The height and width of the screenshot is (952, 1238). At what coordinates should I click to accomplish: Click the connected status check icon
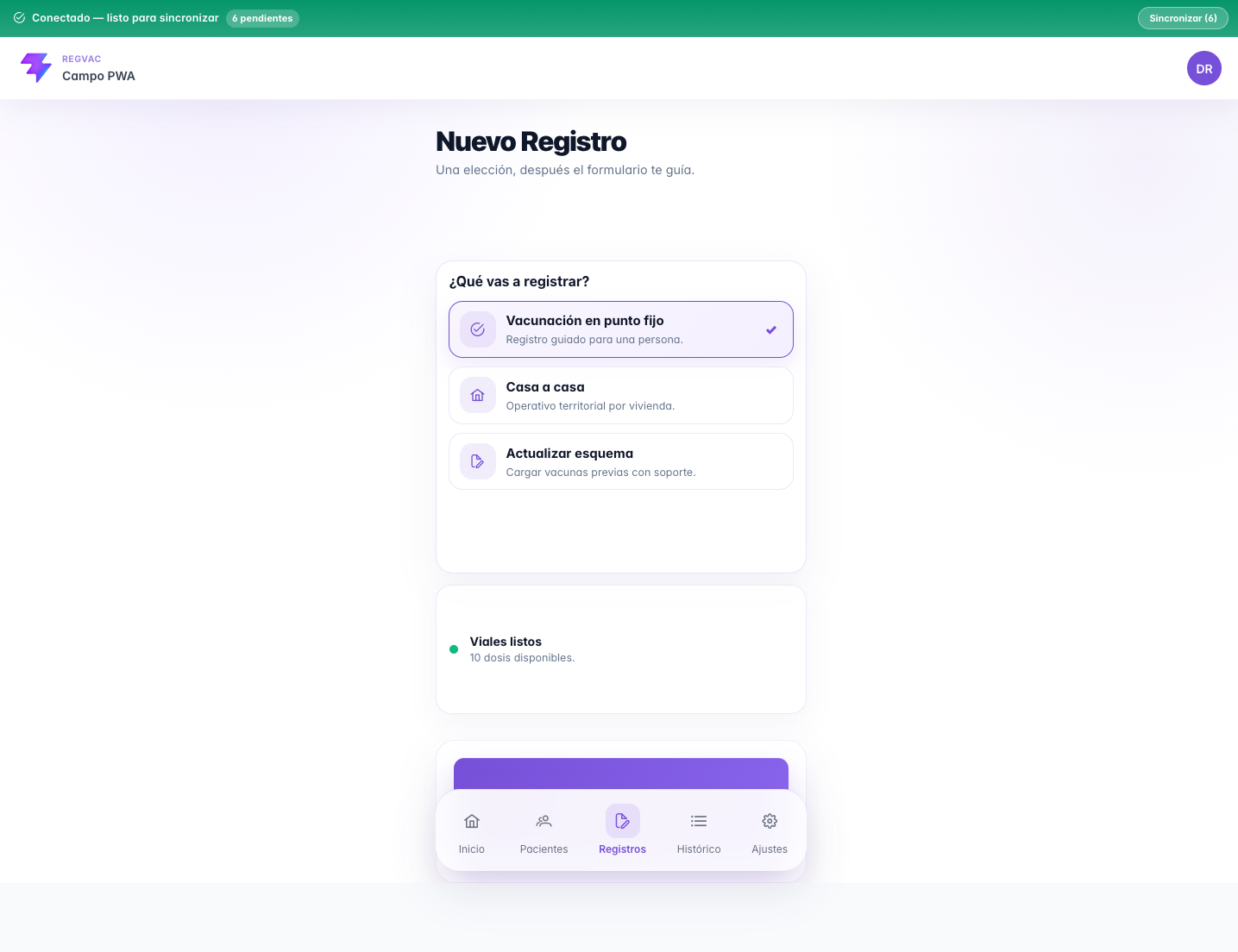point(19,17)
